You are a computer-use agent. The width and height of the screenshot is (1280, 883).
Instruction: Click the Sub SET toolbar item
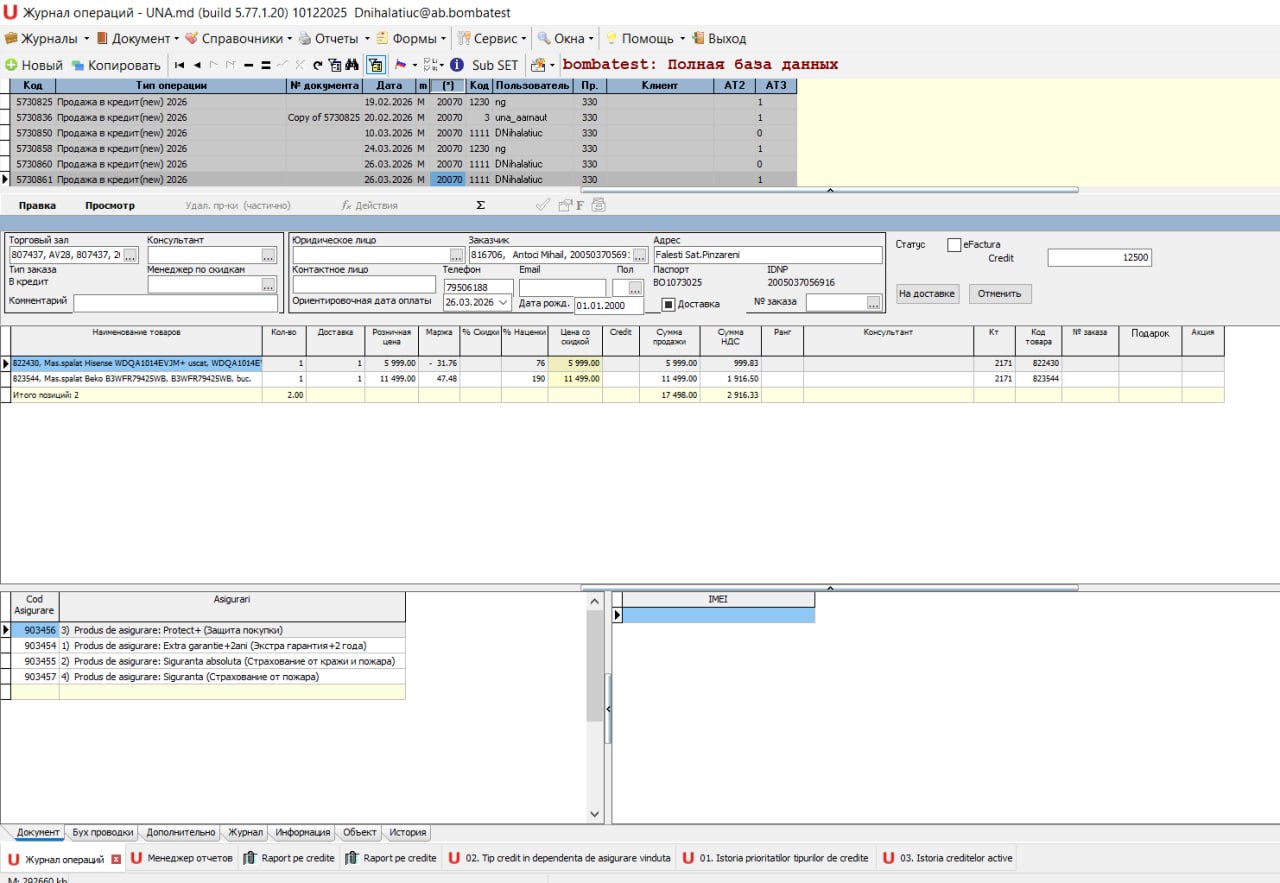pos(495,65)
